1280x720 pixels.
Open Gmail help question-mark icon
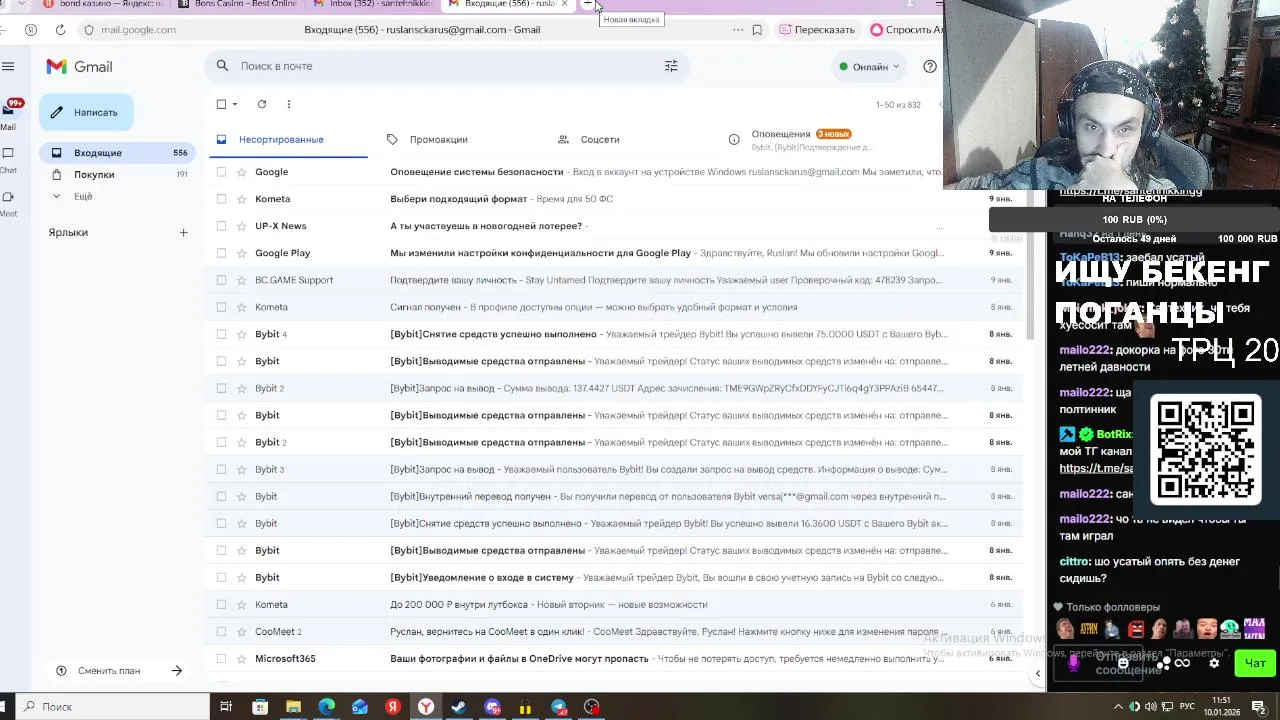(x=930, y=66)
